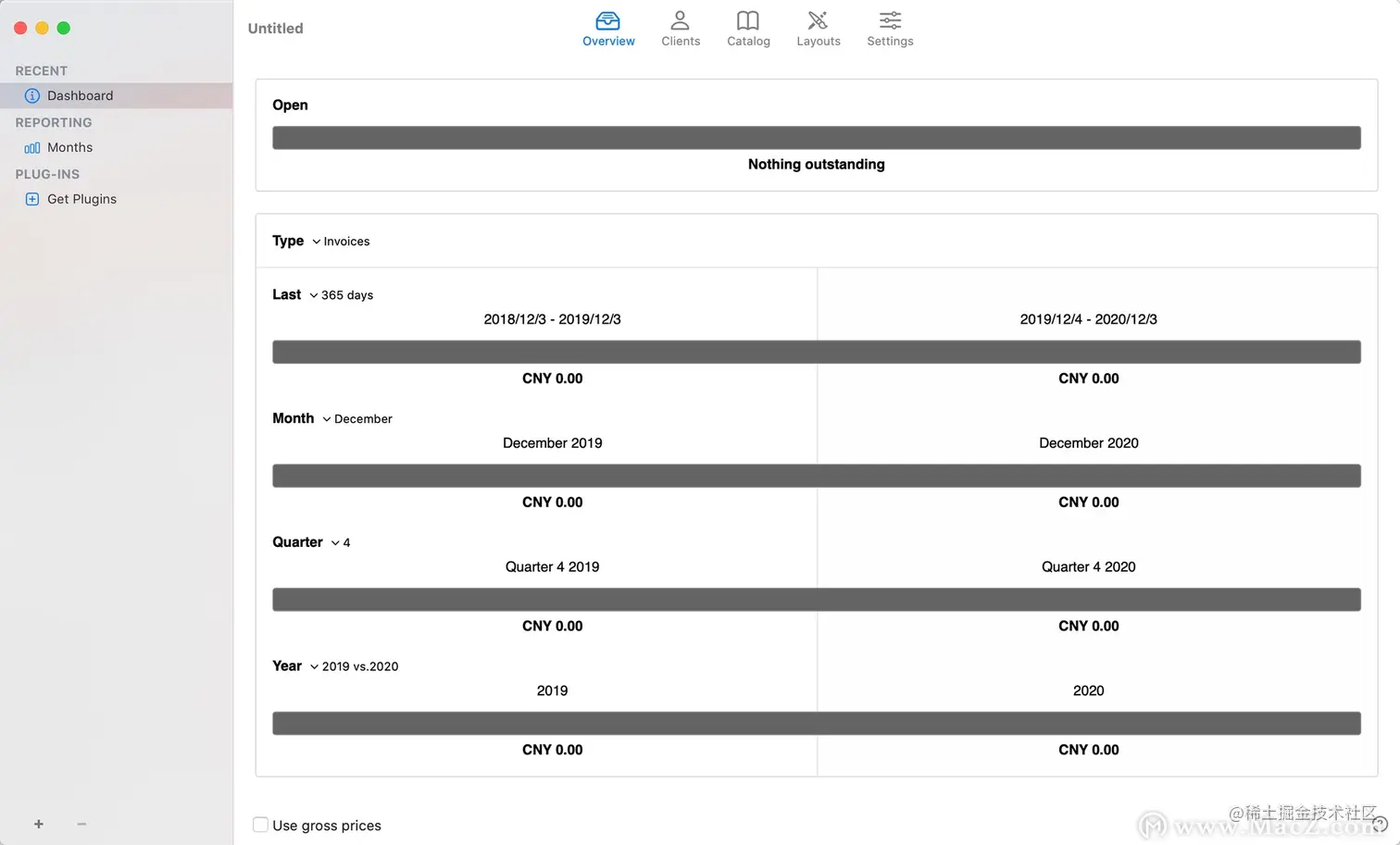Open the Clients person icon
The image size is (1400, 845).
(x=681, y=20)
